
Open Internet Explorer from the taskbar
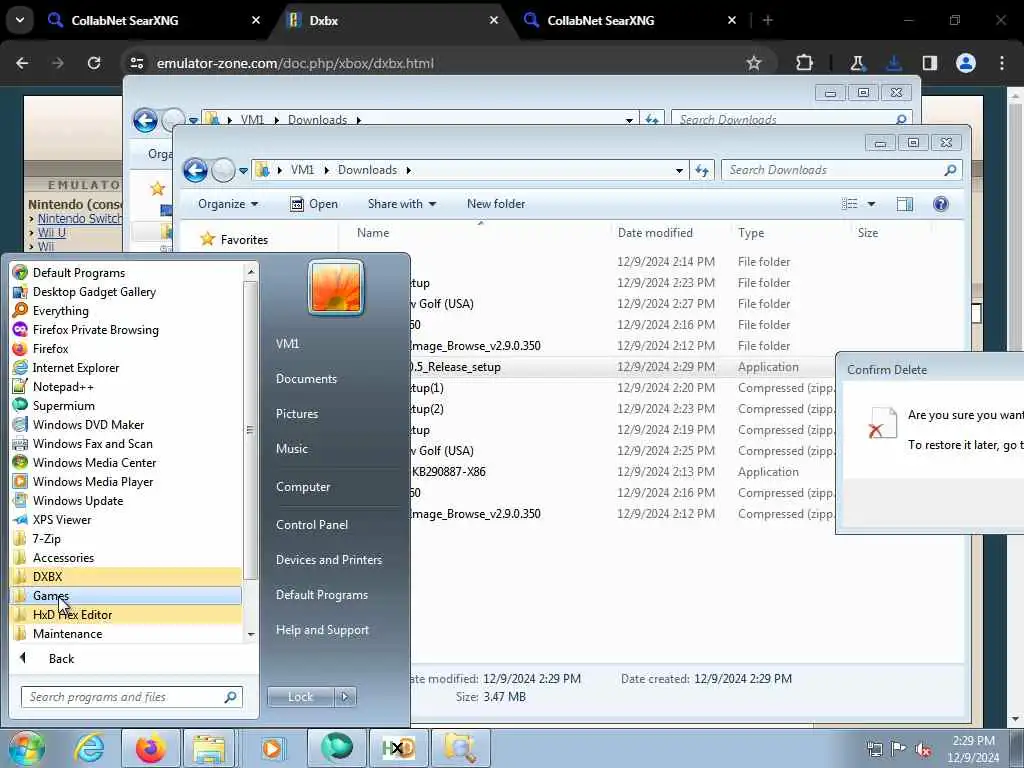click(x=89, y=748)
